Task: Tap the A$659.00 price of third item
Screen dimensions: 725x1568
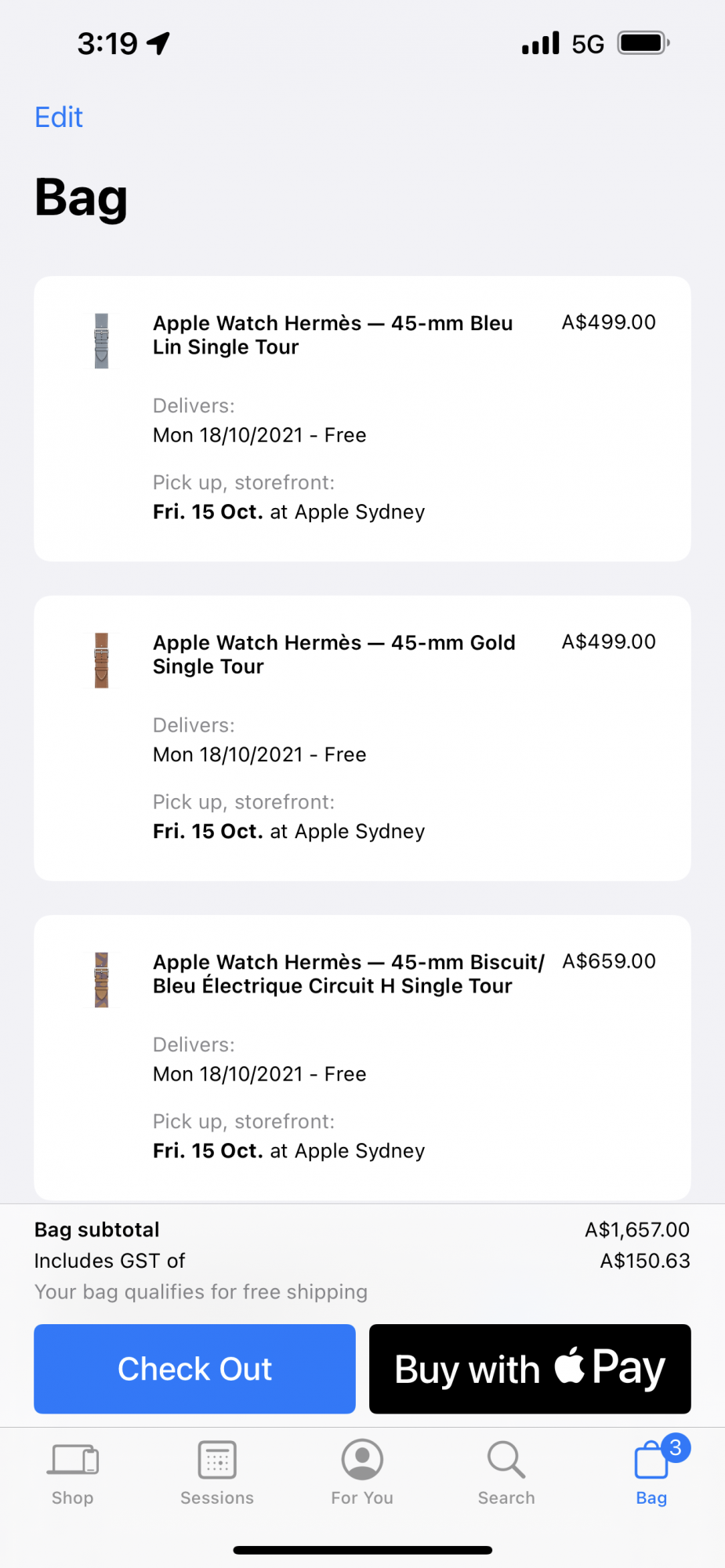Action: (609, 961)
